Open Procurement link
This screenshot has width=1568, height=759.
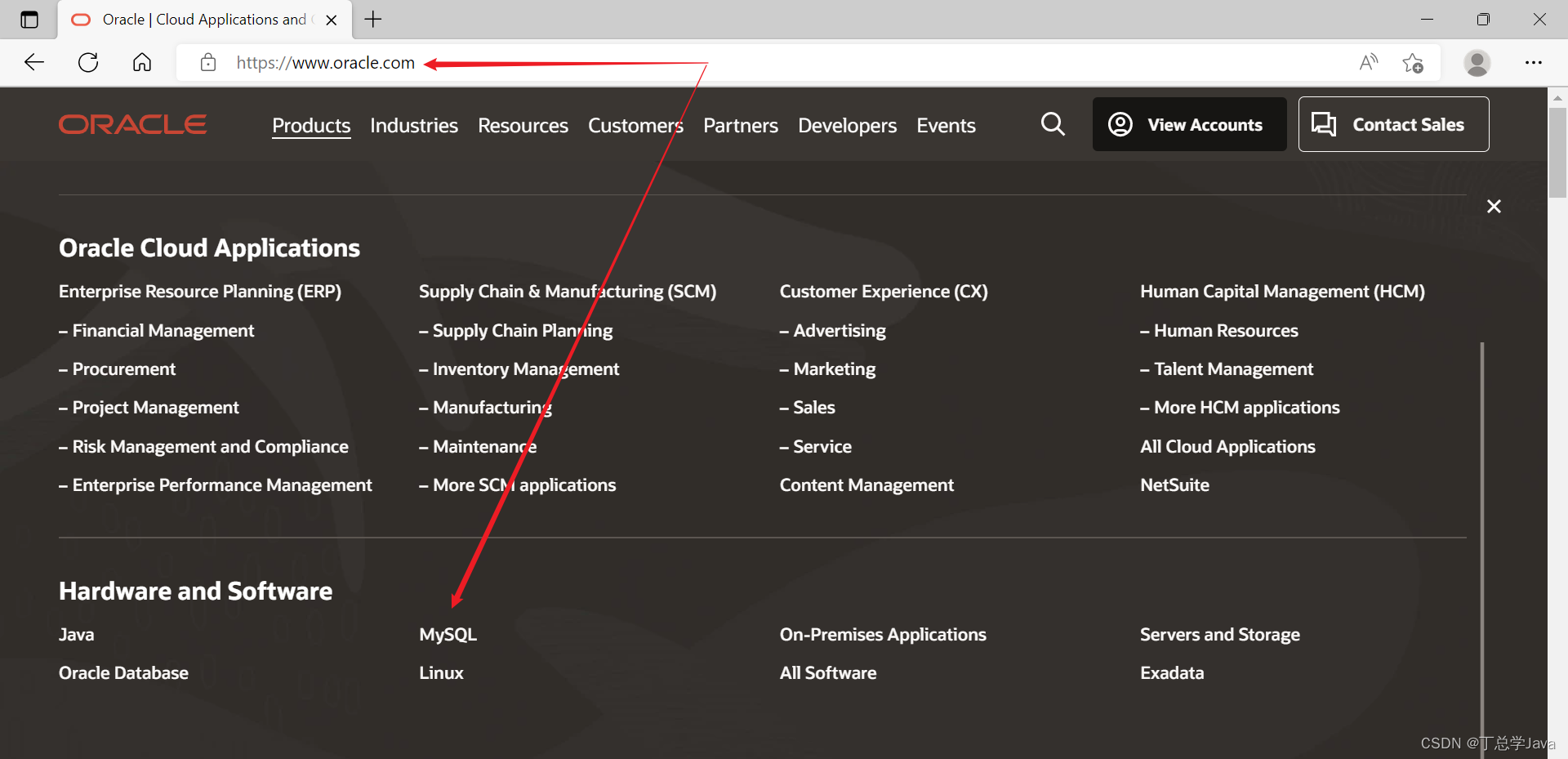pyautogui.click(x=117, y=369)
